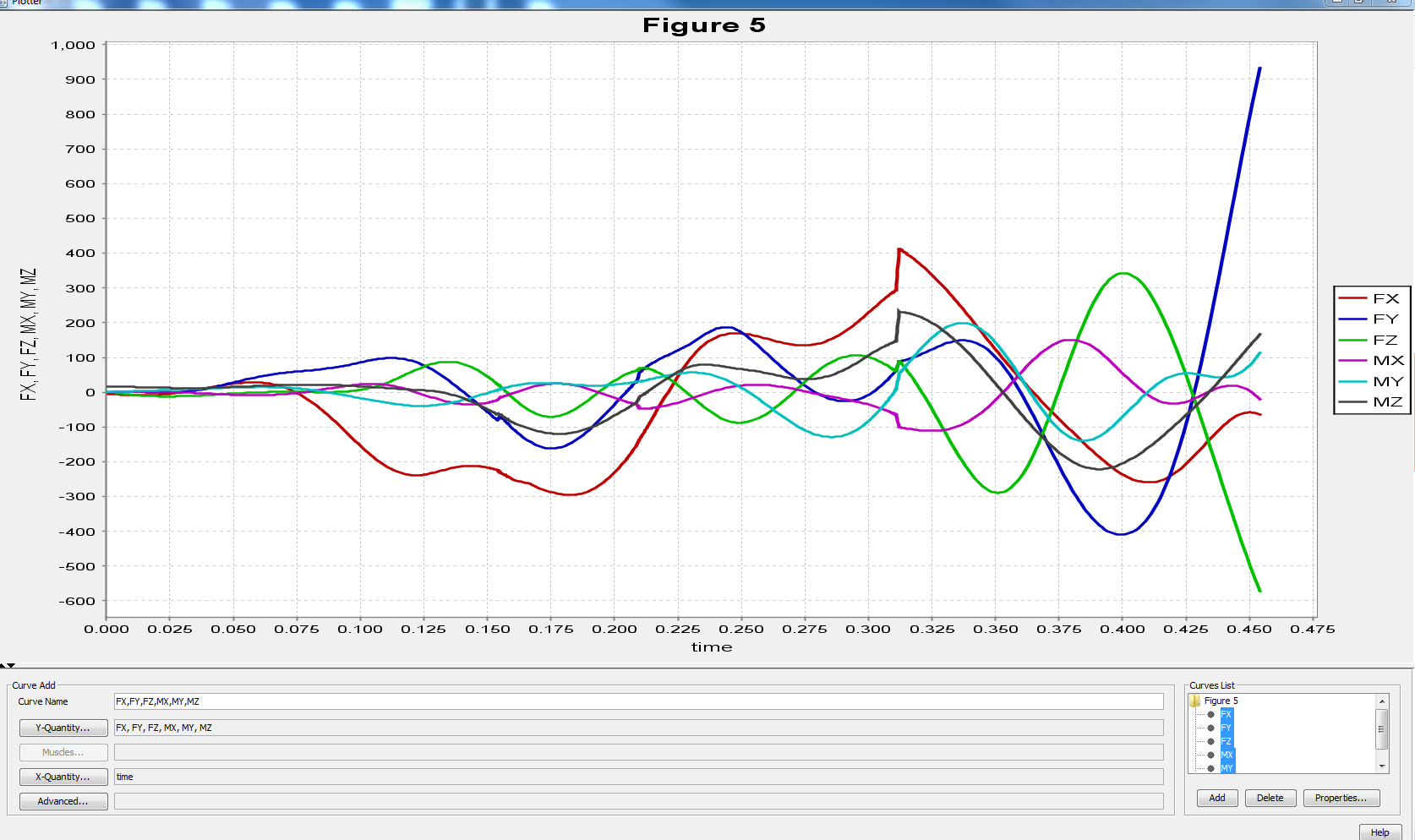Open the Help button
The height and width of the screenshot is (840, 1415).
(1380, 832)
